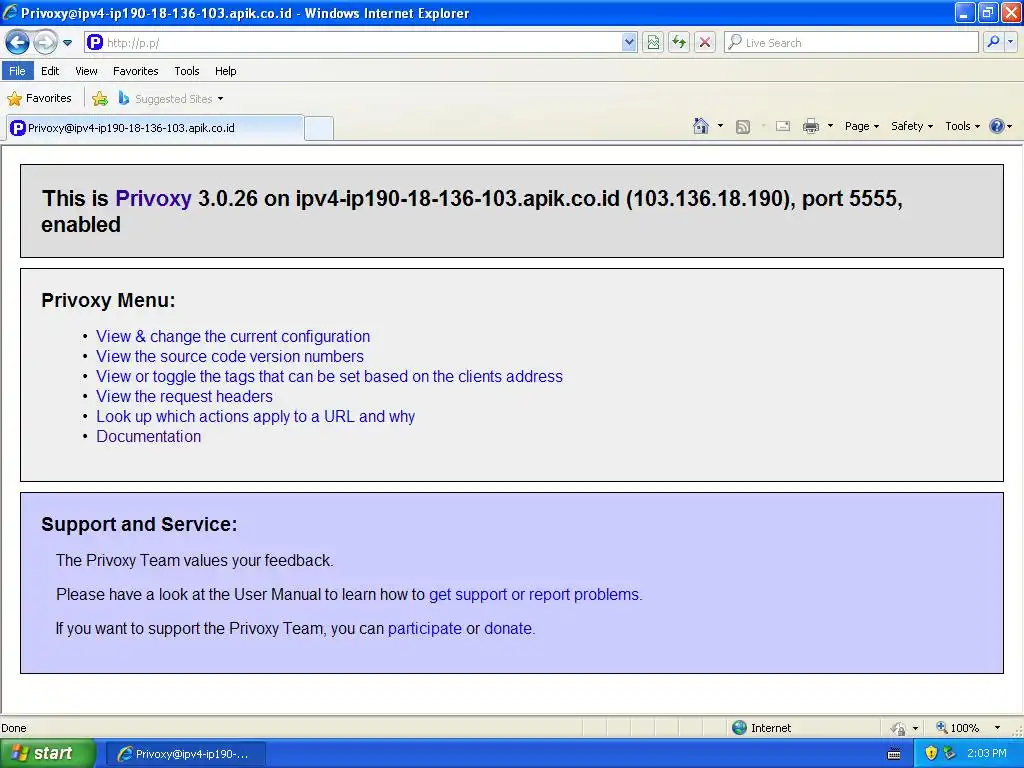The height and width of the screenshot is (768, 1024).
Task: Open the recent pages dropdown arrow
Action: tap(67, 43)
